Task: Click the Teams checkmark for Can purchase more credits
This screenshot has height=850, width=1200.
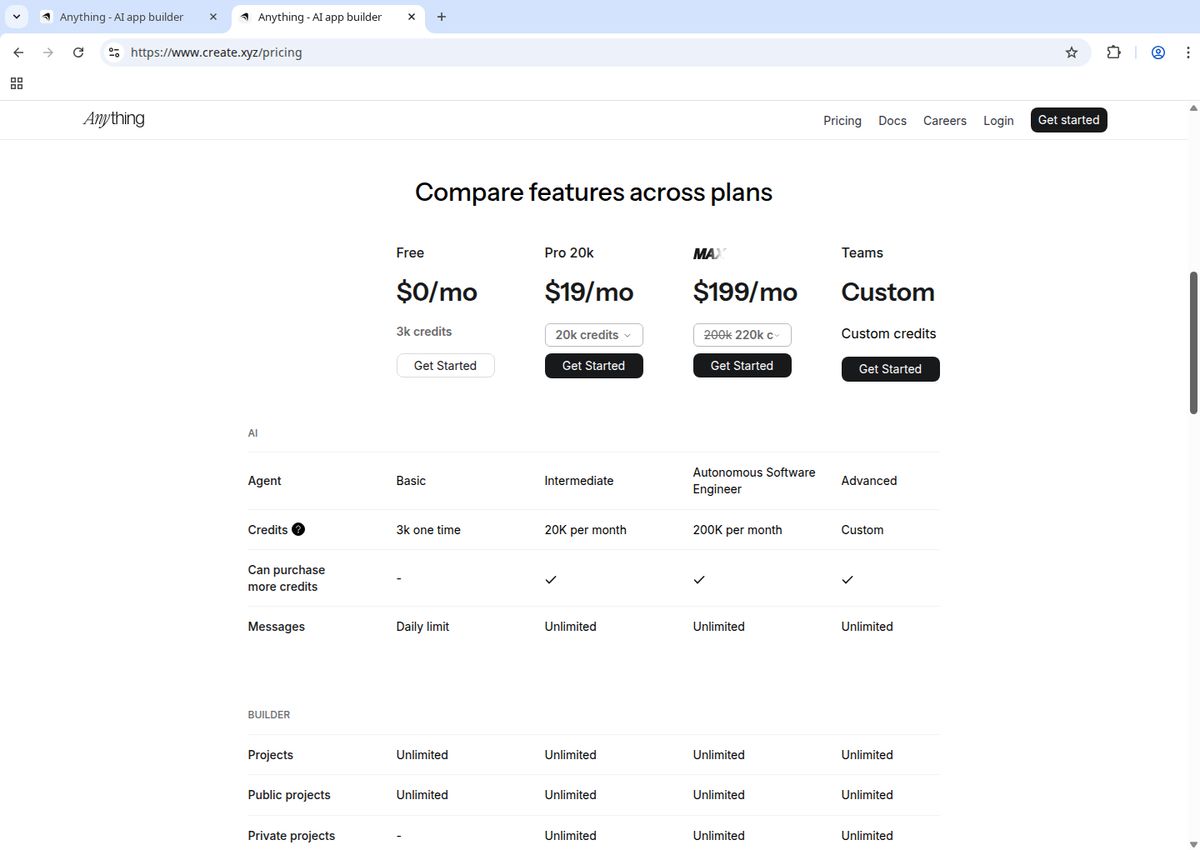Action: [x=847, y=578]
